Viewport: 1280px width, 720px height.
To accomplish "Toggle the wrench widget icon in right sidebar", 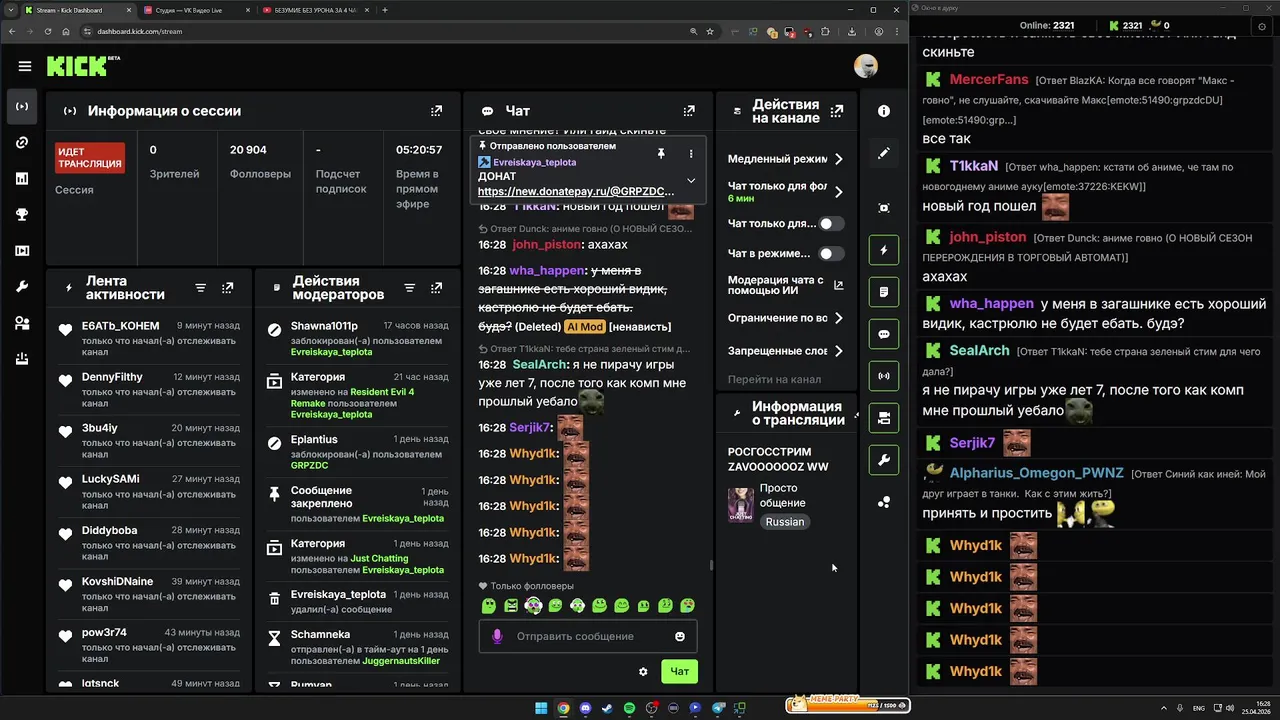I will pyautogui.click(x=884, y=460).
